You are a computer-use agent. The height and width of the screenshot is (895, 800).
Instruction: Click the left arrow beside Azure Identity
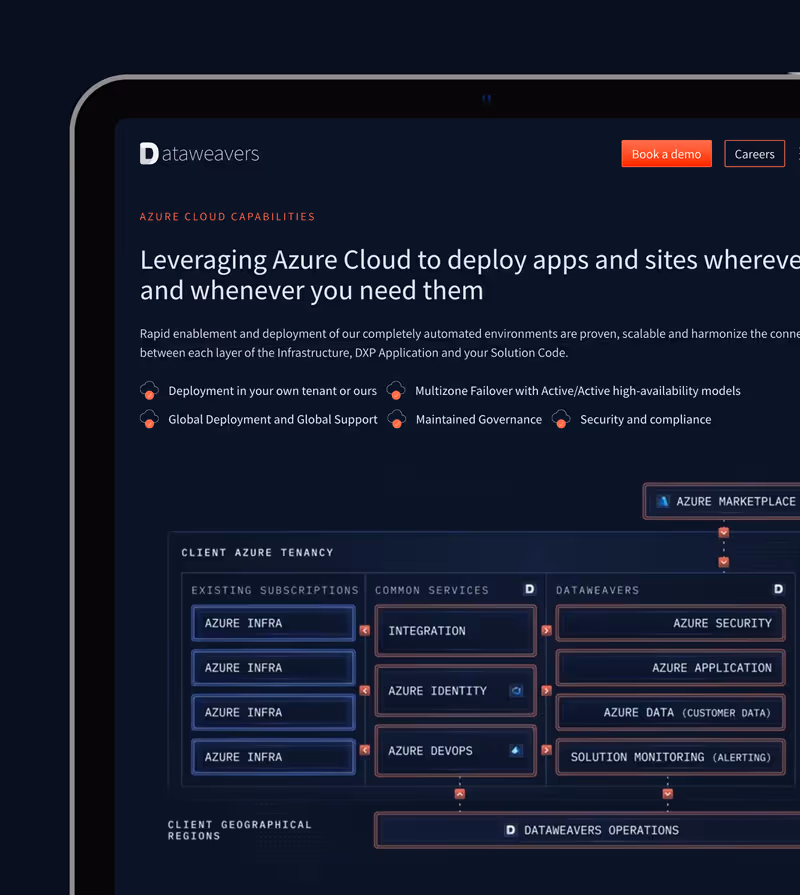point(365,691)
